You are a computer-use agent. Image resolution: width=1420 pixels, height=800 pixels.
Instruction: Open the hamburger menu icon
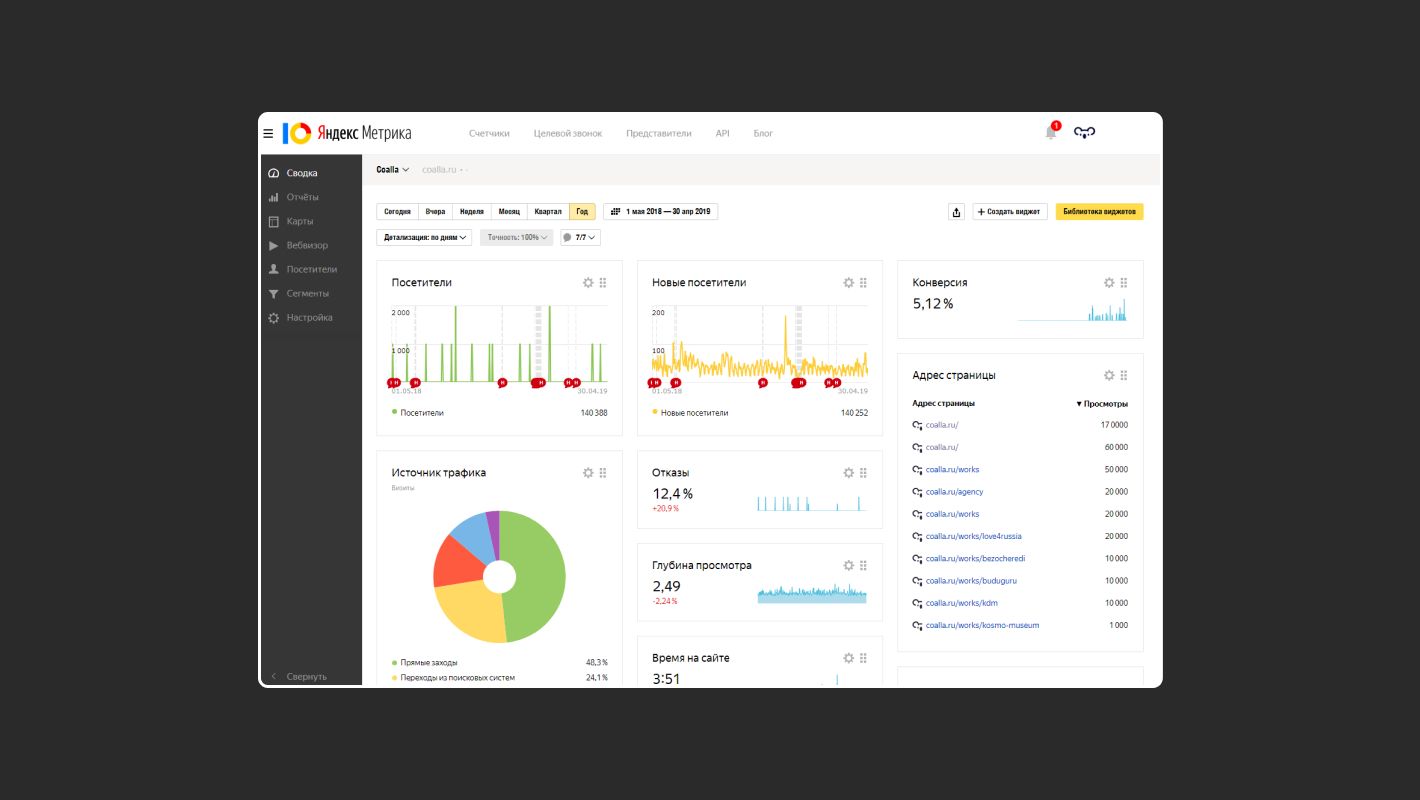coord(268,133)
